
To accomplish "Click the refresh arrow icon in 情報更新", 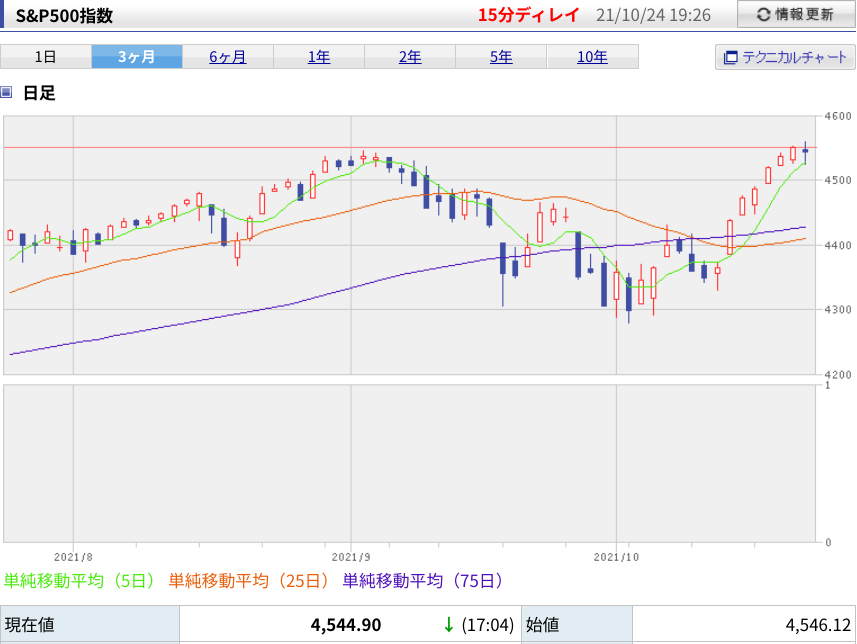I will coord(763,15).
